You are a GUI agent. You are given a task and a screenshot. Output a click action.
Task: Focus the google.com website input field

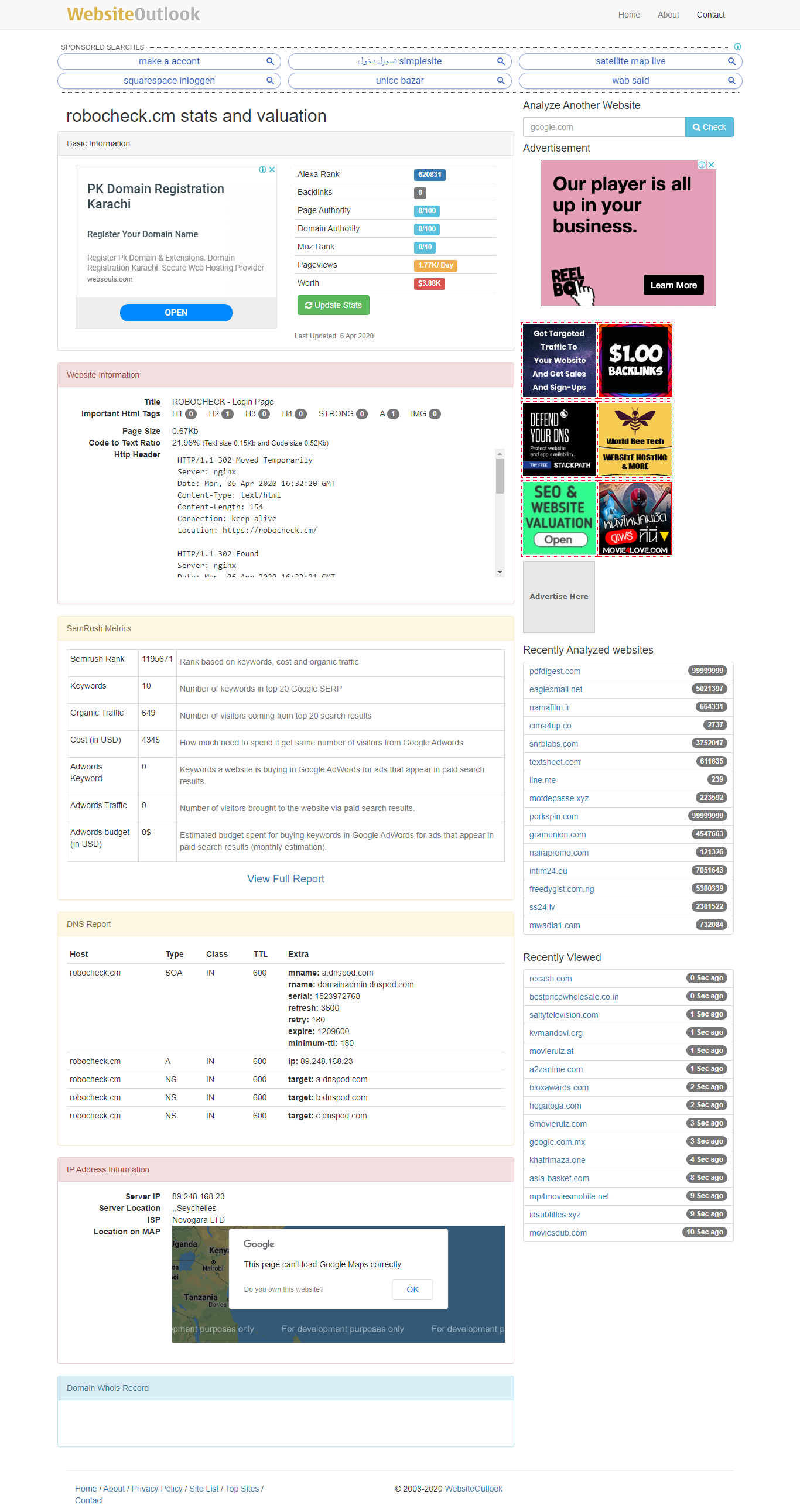pyautogui.click(x=603, y=127)
